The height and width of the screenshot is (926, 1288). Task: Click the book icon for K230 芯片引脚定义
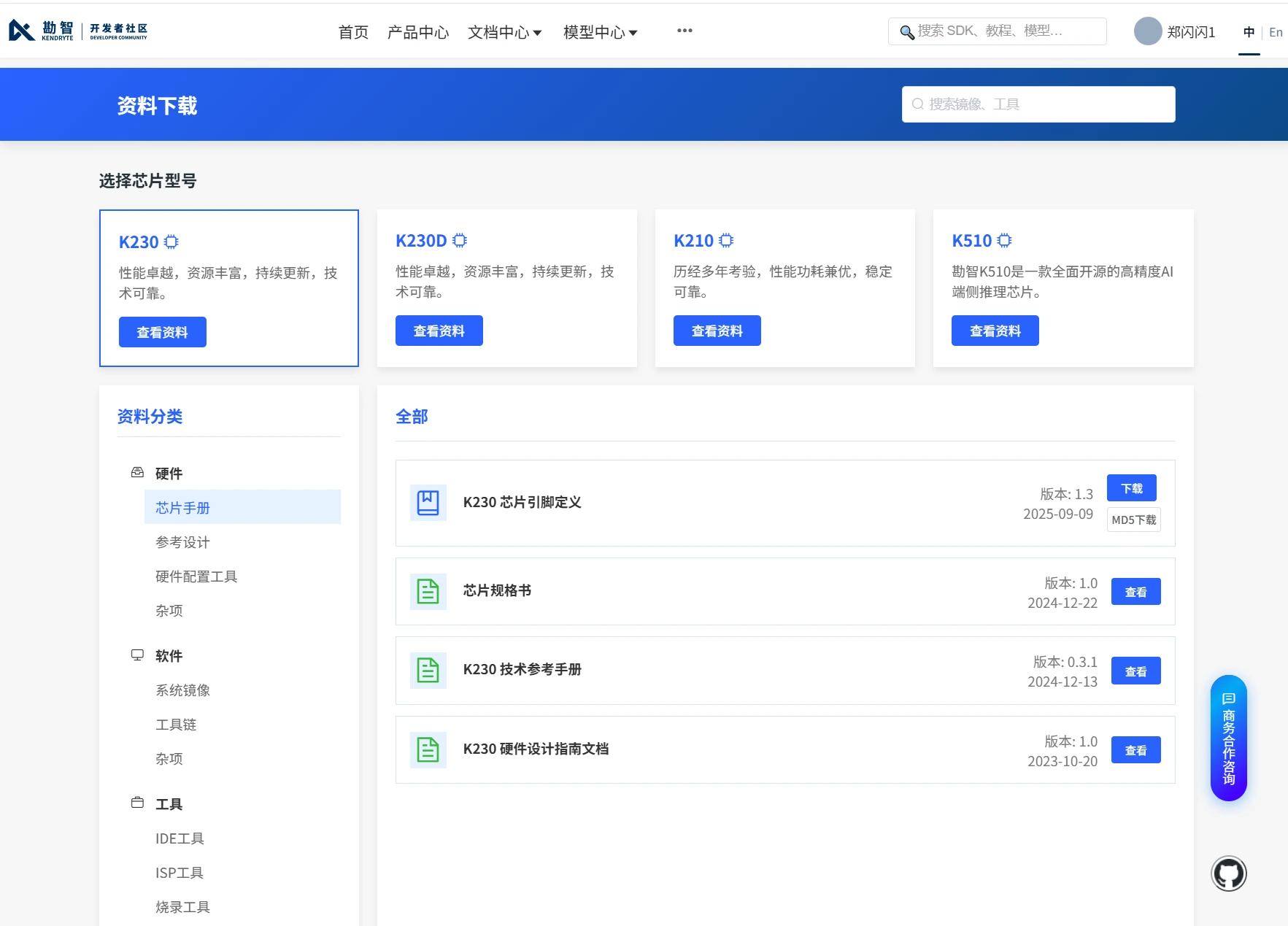click(428, 503)
